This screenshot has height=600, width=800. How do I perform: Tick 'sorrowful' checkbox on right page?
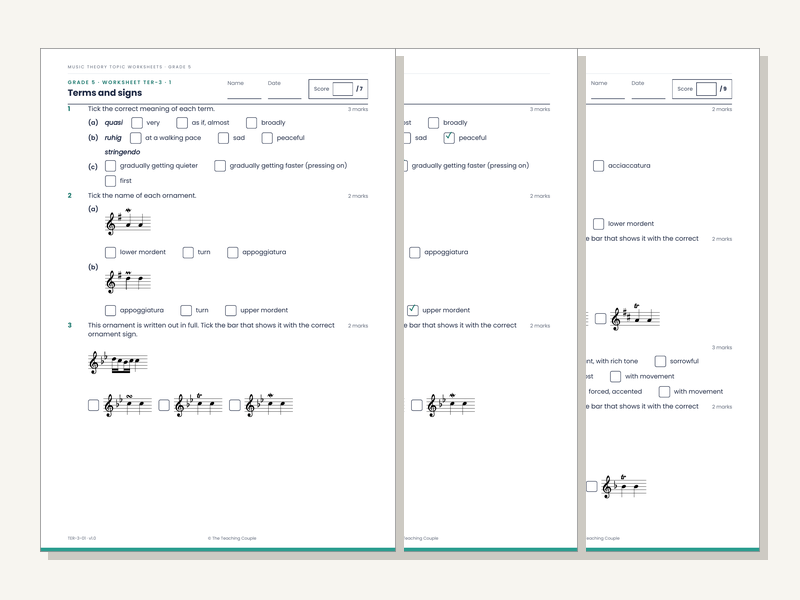pos(660,362)
